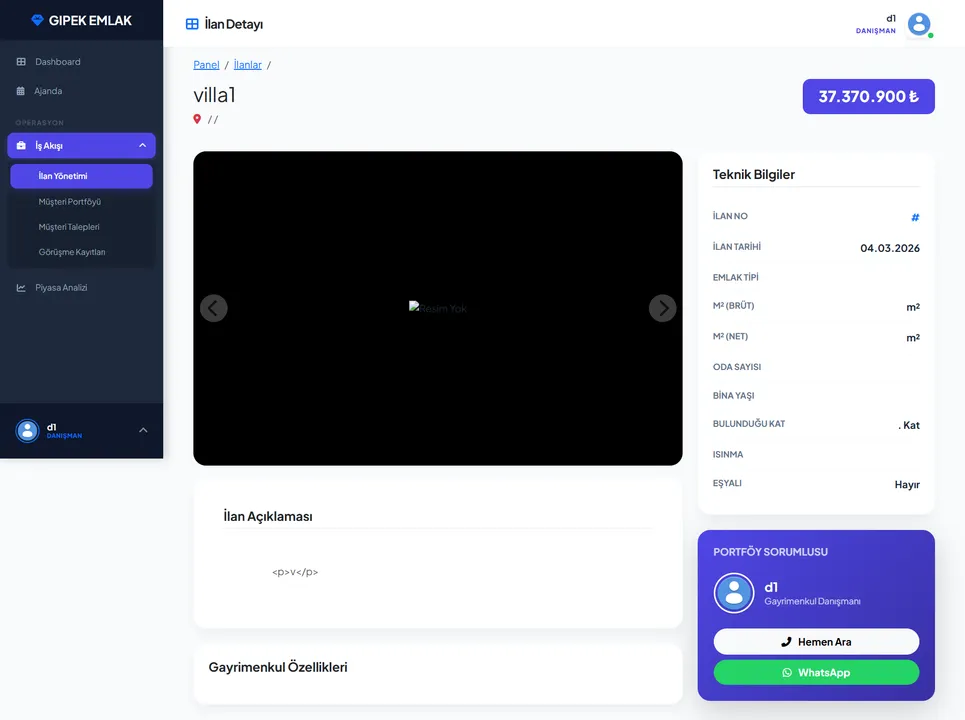The image size is (965, 720).
Task: Click the Piyasa Analizi chart icon
Action: click(21, 288)
